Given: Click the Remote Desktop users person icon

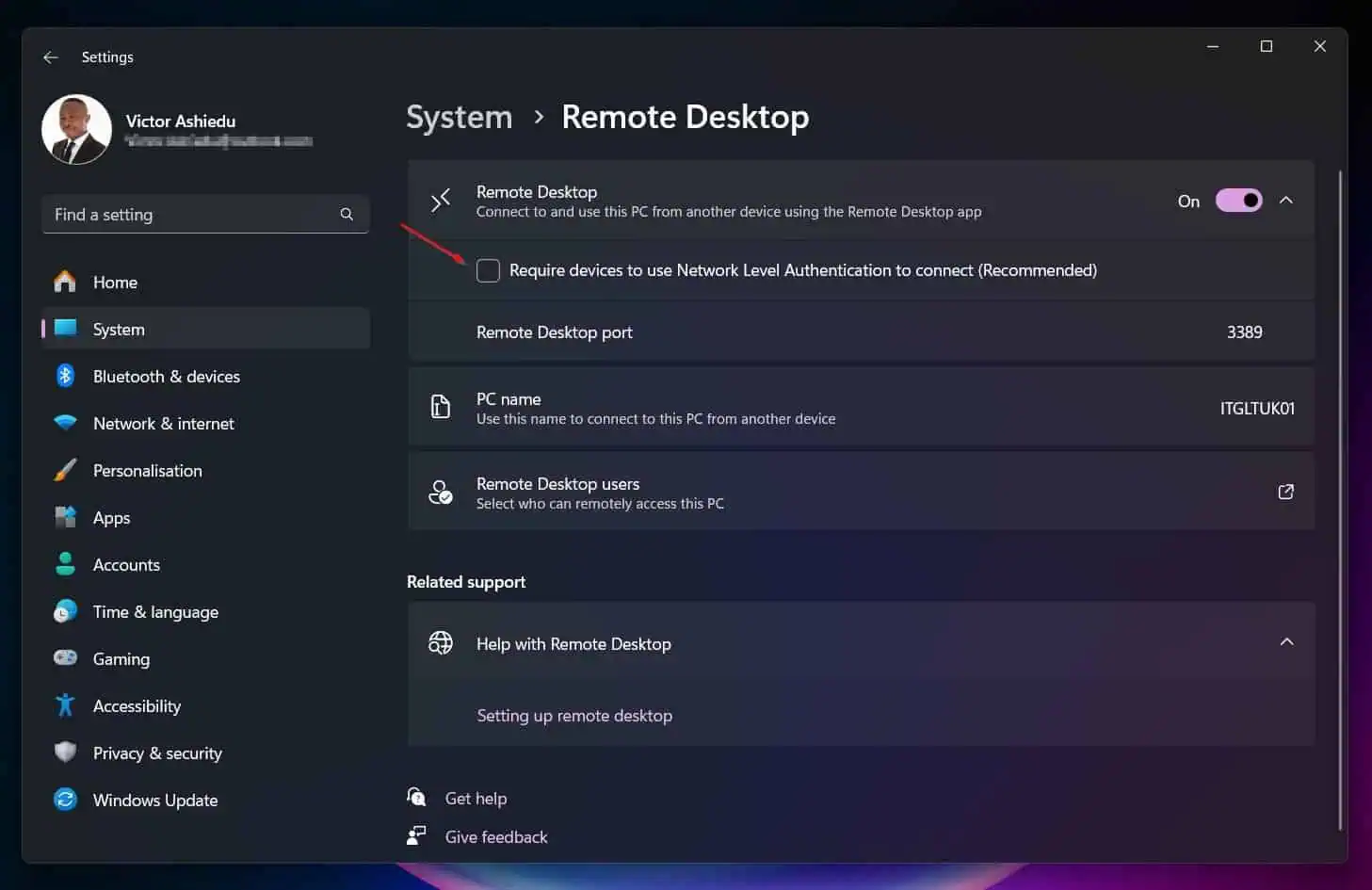Looking at the screenshot, I should pos(441,492).
